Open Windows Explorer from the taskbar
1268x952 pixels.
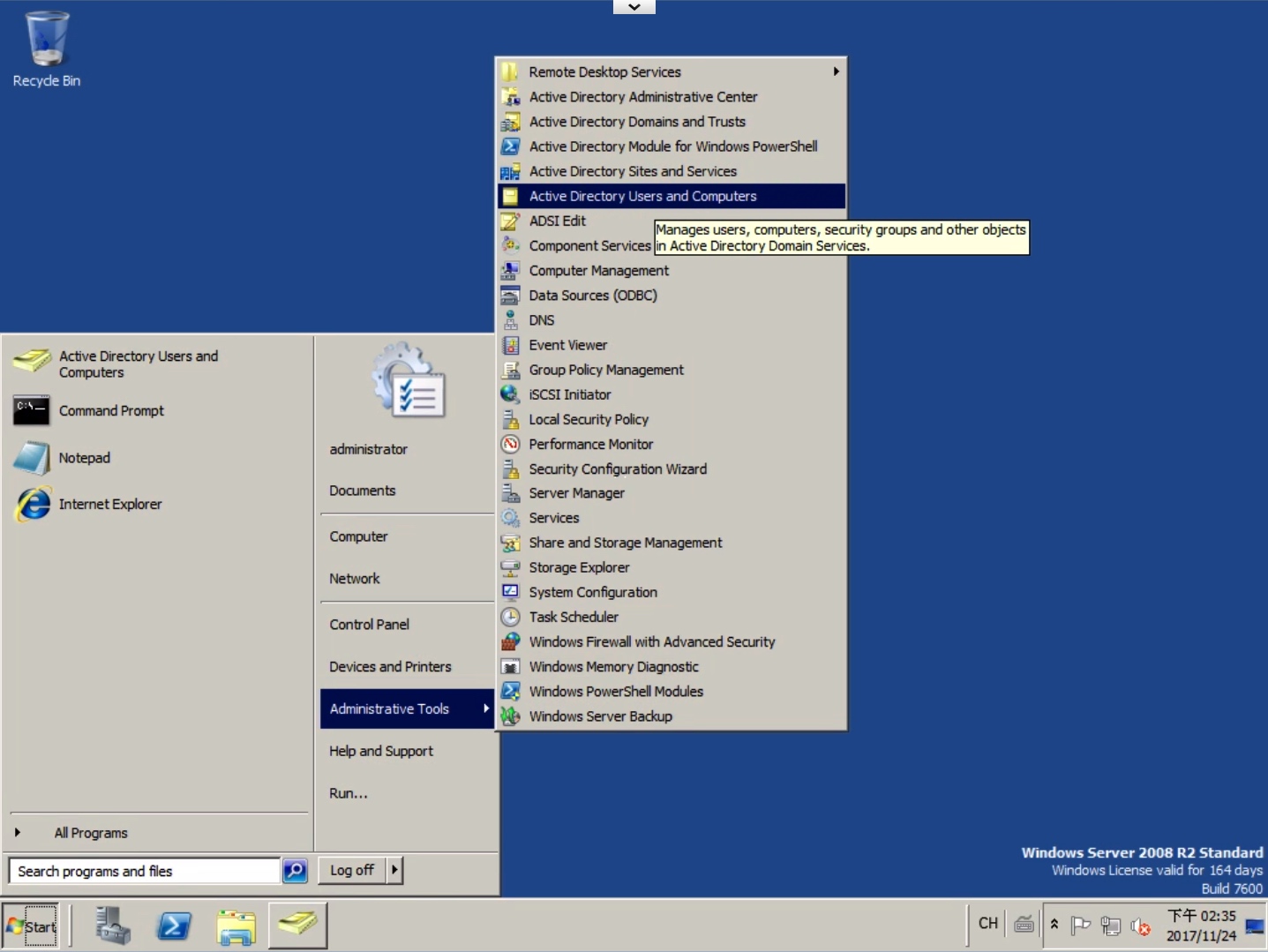pyautogui.click(x=236, y=927)
